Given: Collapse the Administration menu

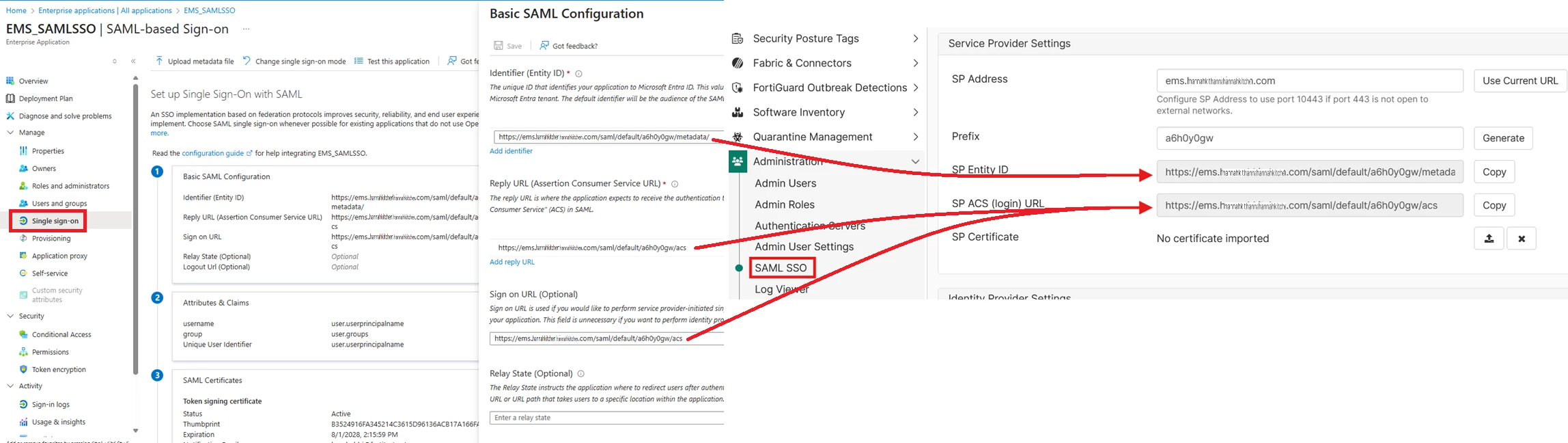Looking at the screenshot, I should [915, 161].
